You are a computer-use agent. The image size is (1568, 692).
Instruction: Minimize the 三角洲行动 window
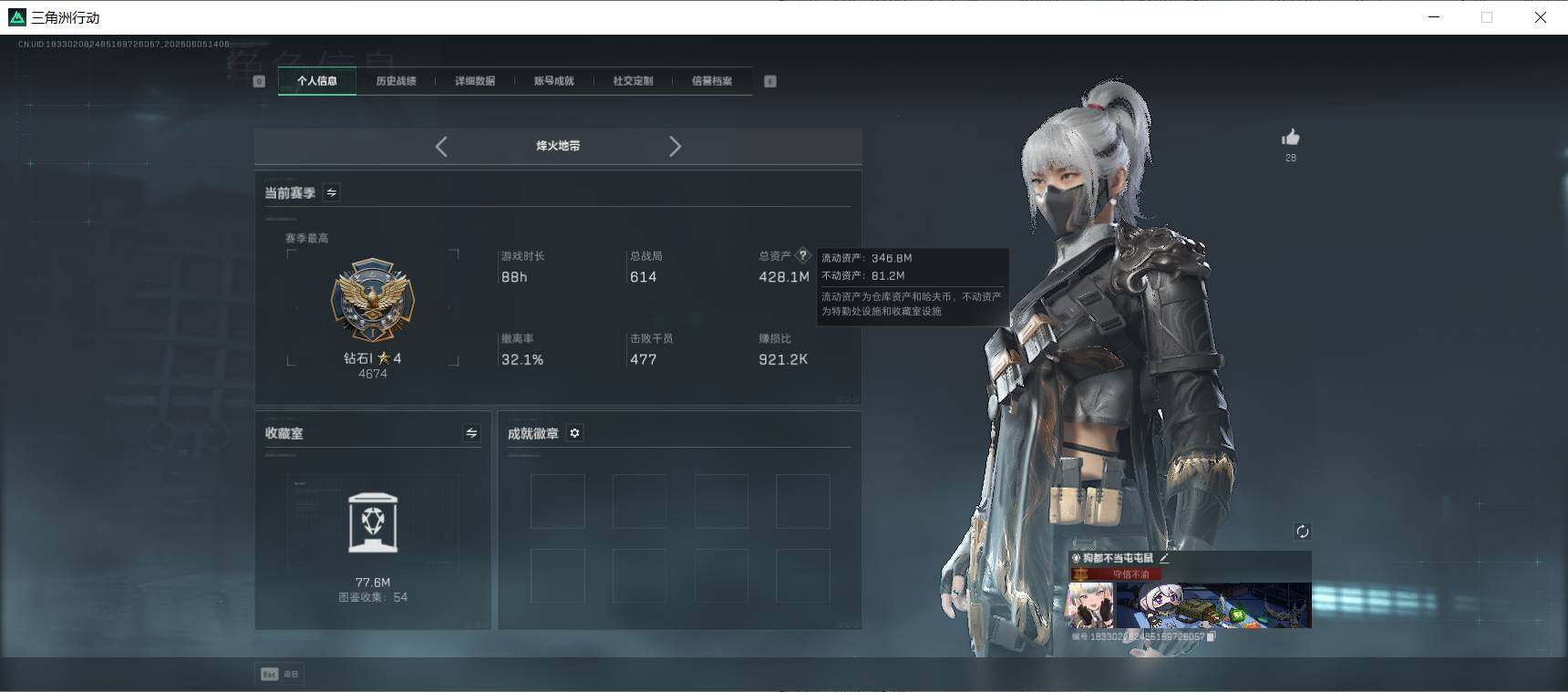point(1434,17)
